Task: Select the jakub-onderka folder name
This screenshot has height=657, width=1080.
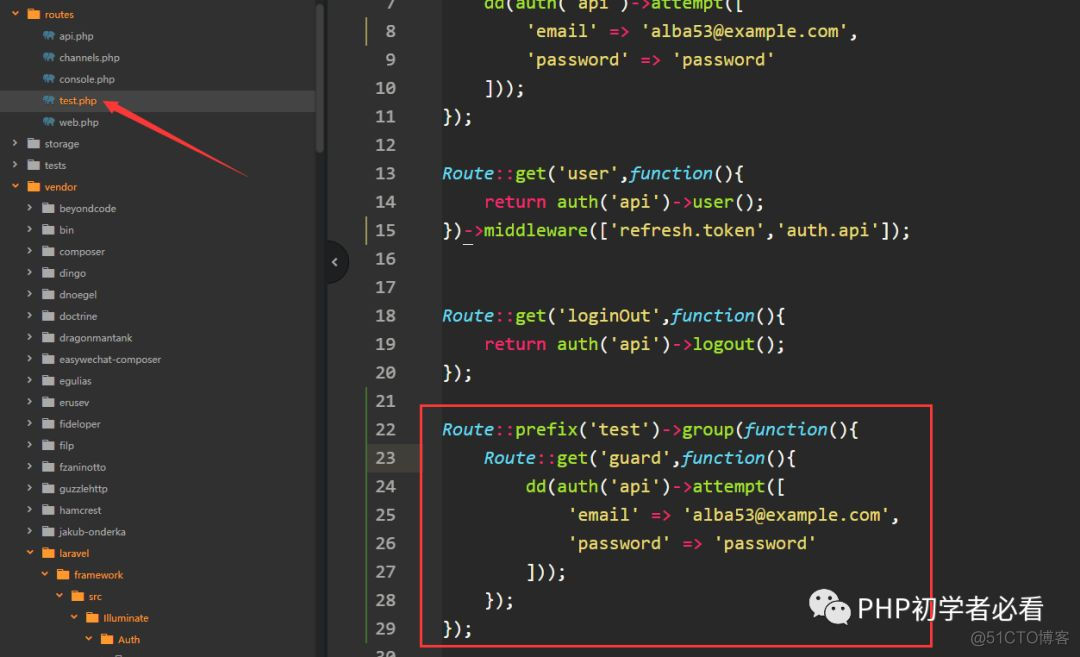Action: point(92,532)
